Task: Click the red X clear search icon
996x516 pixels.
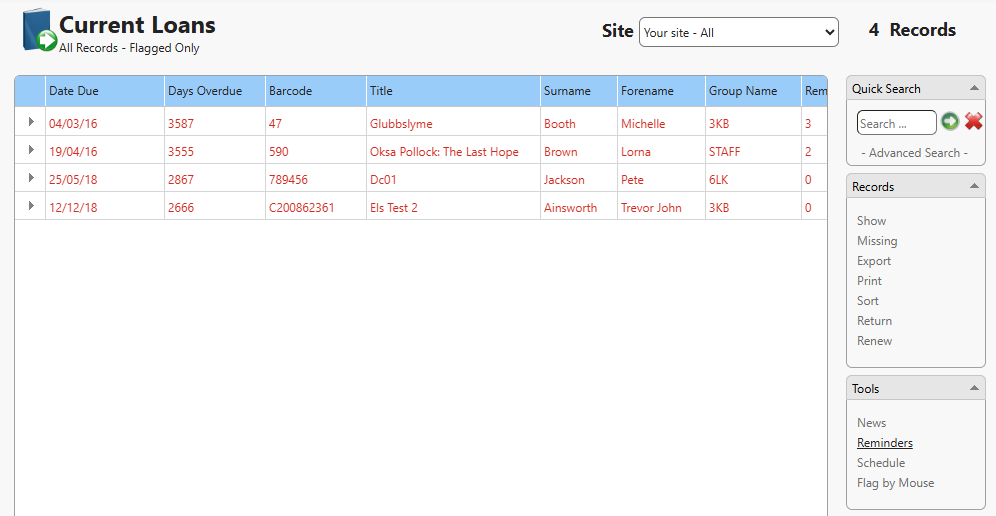Action: pyautogui.click(x=973, y=122)
